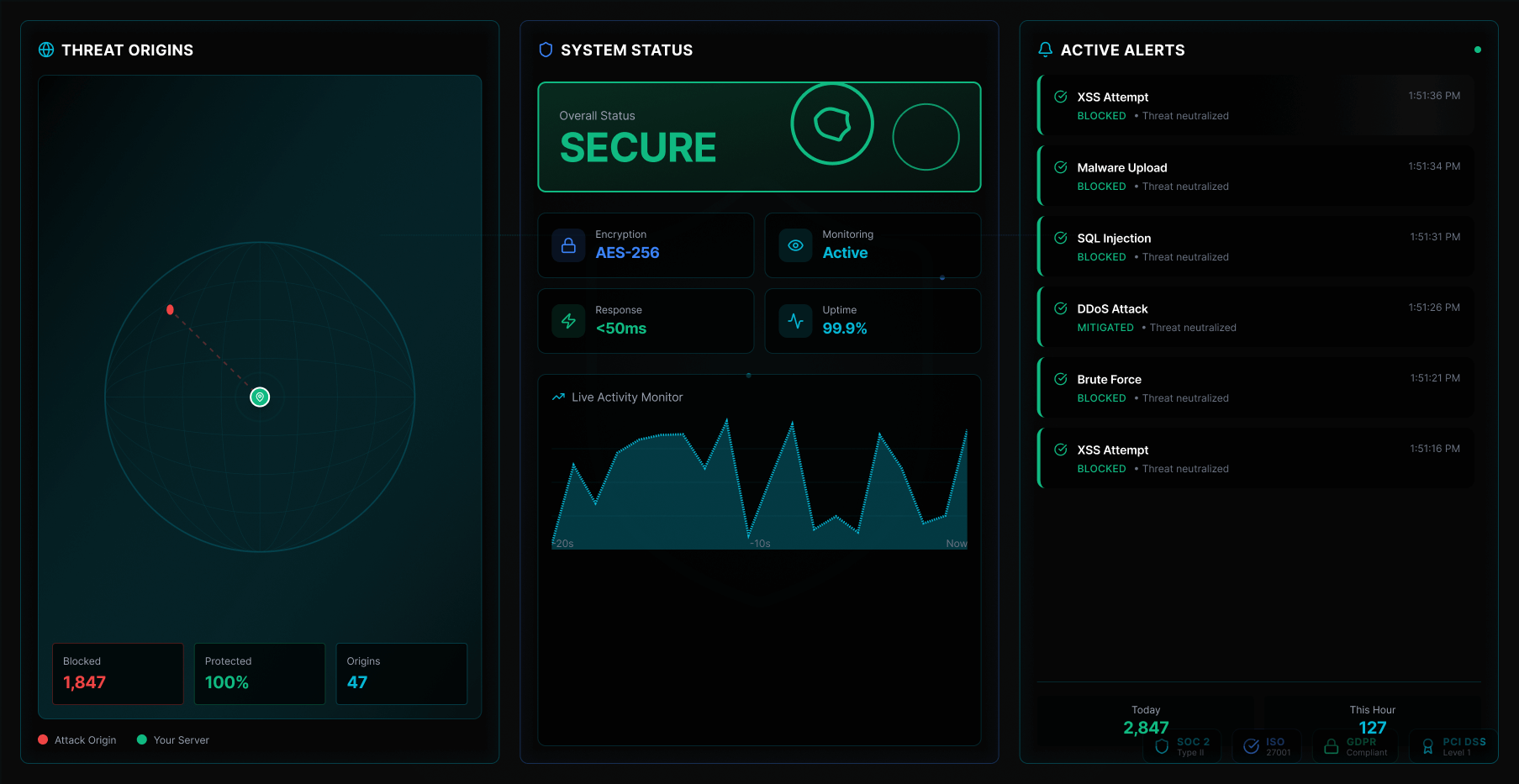The image size is (1519, 784).
Task: Open the SQL Injection alert entry
Action: [x=1256, y=247]
